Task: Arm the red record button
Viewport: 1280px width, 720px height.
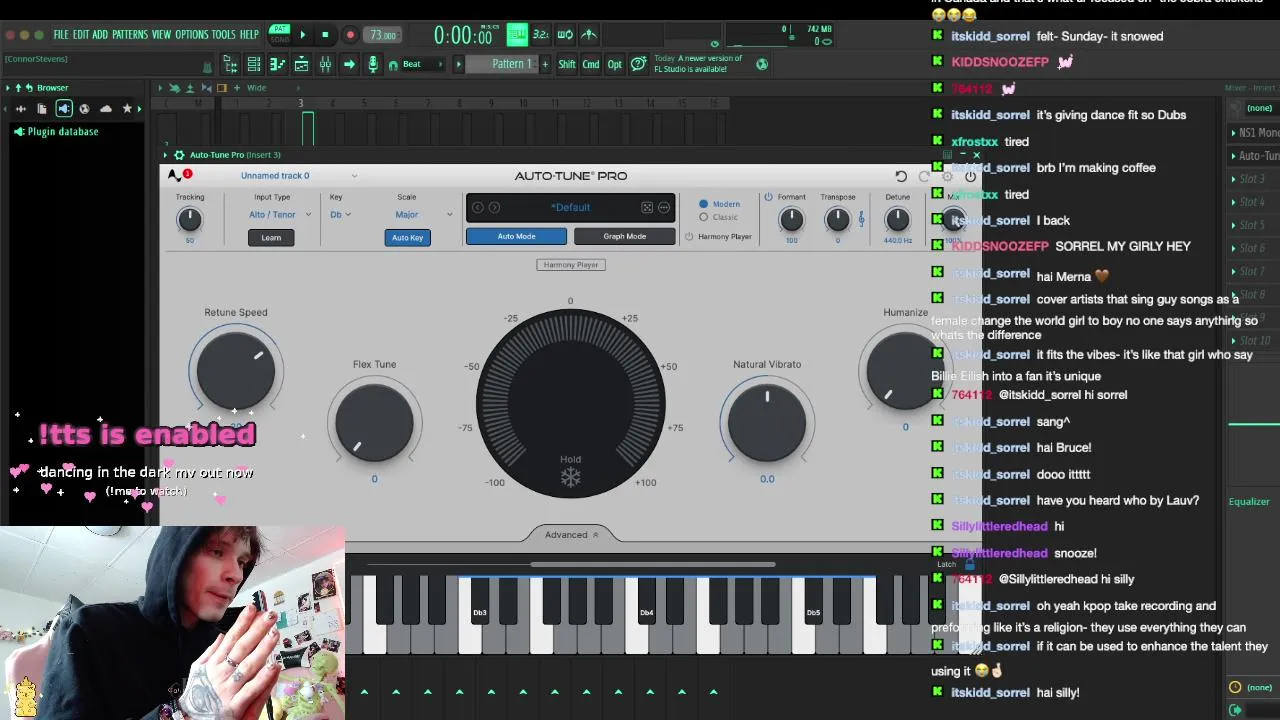Action: click(x=350, y=35)
